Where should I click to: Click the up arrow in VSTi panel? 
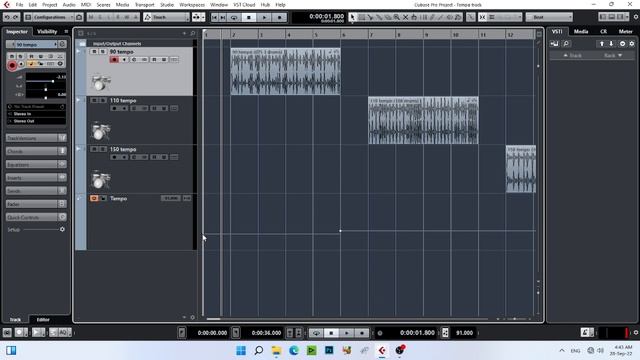point(602,44)
